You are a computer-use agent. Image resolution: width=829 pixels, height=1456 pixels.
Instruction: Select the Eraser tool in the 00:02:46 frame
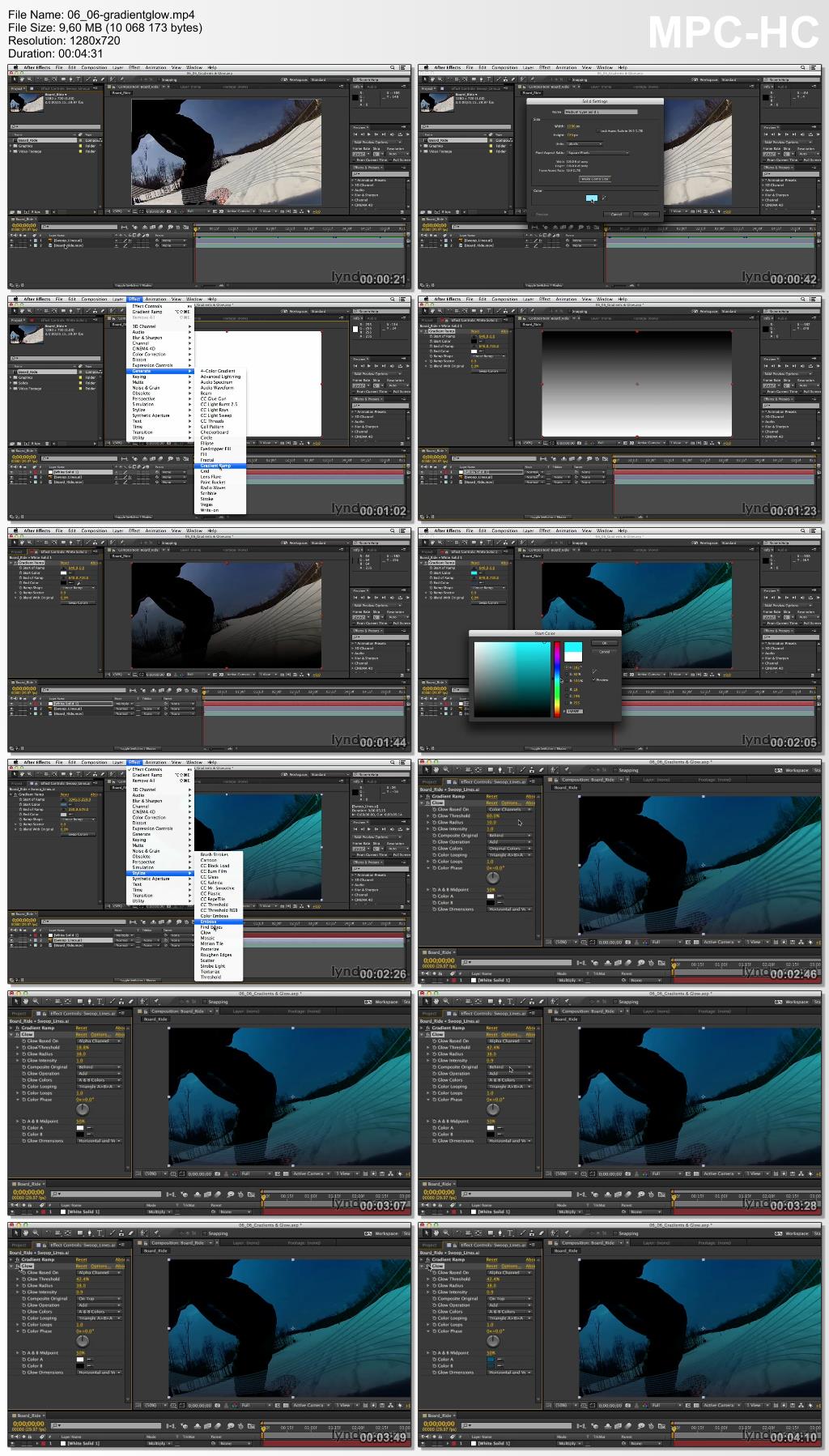[x=542, y=770]
